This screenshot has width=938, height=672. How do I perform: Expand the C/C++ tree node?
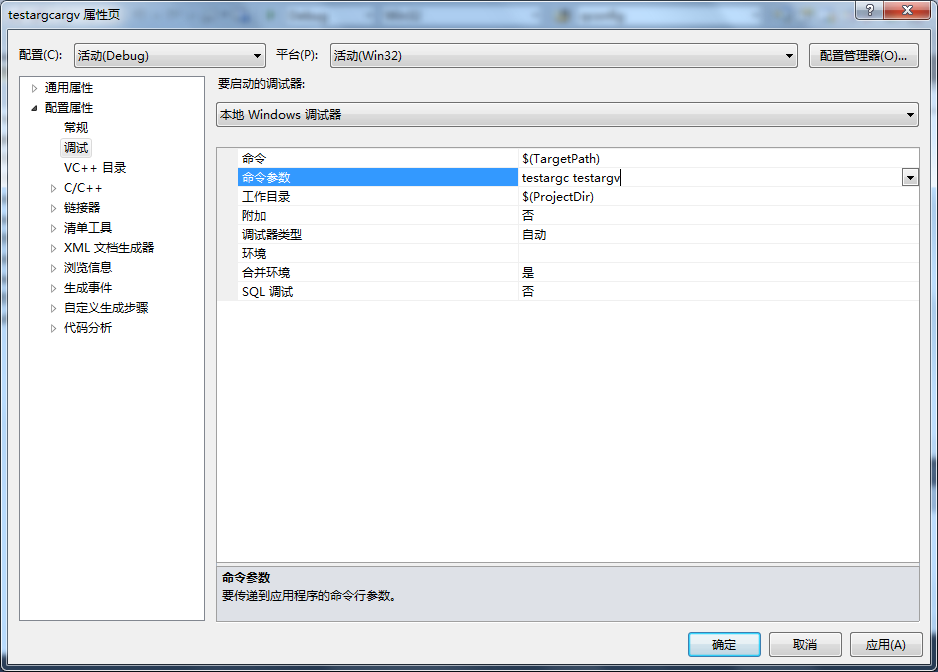[x=54, y=188]
